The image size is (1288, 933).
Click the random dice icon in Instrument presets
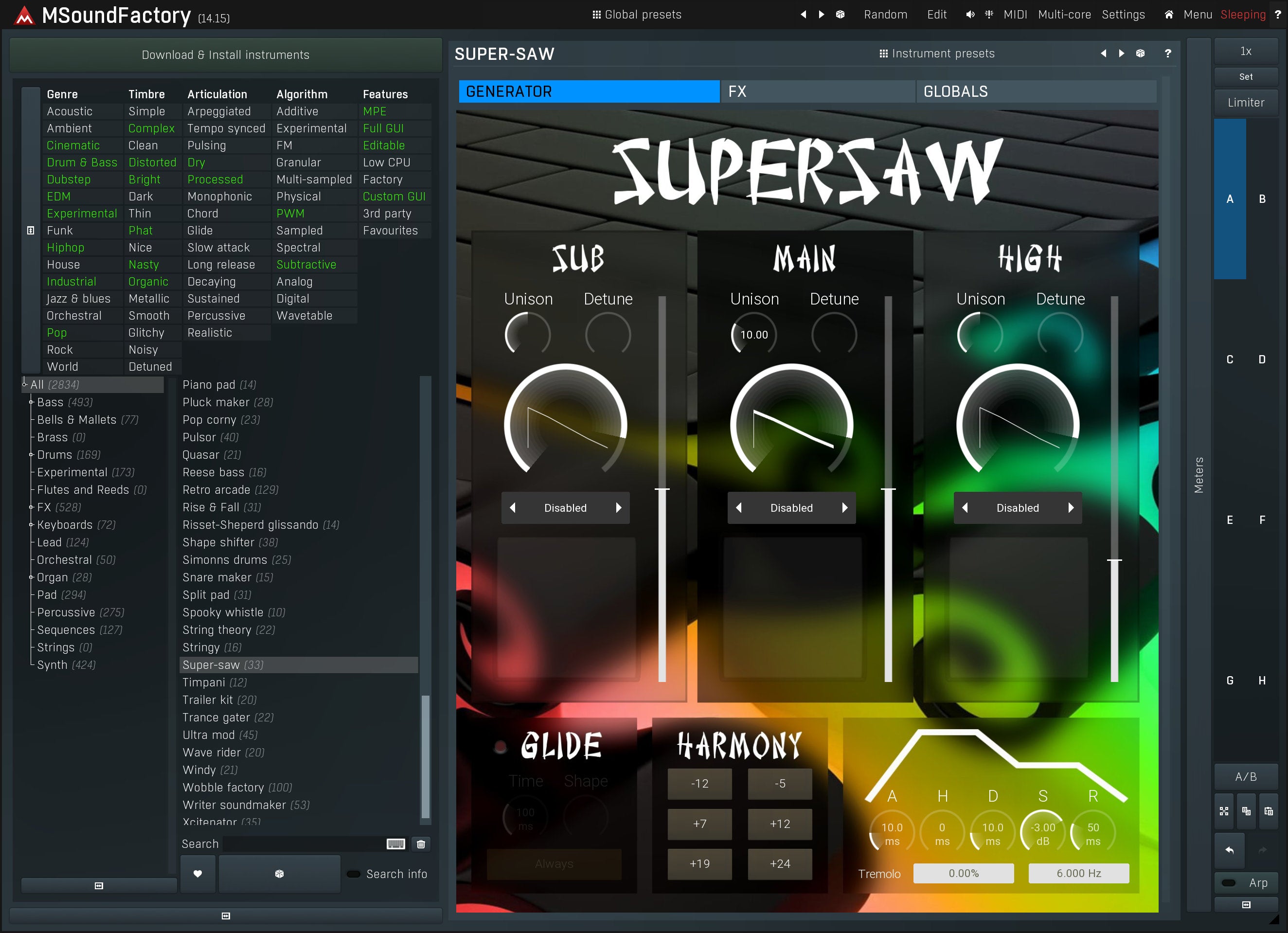tap(1140, 54)
